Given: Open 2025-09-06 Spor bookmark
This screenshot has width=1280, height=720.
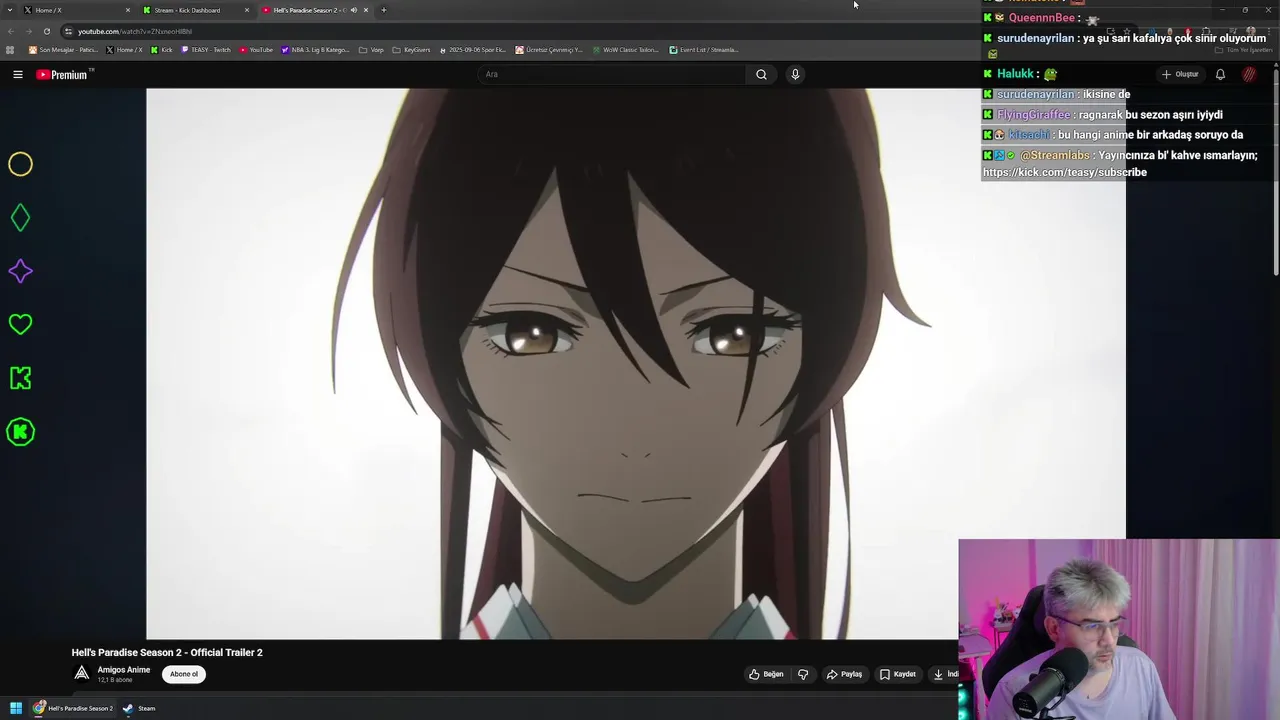Looking at the screenshot, I should tap(473, 50).
